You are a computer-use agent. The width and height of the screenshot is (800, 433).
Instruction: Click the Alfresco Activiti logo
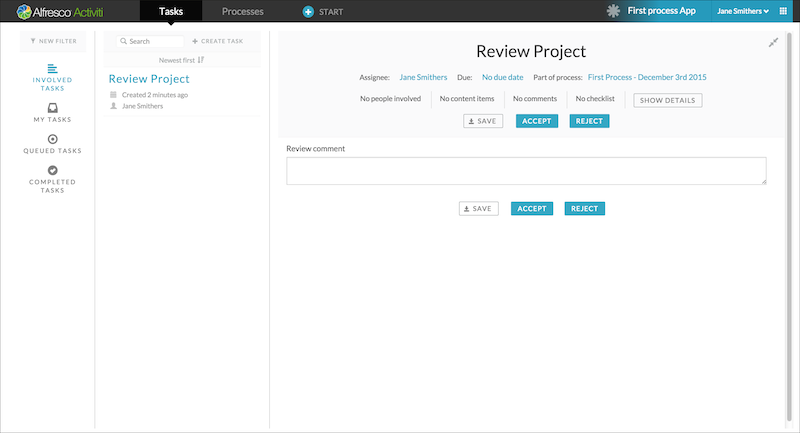pyautogui.click(x=60, y=11)
